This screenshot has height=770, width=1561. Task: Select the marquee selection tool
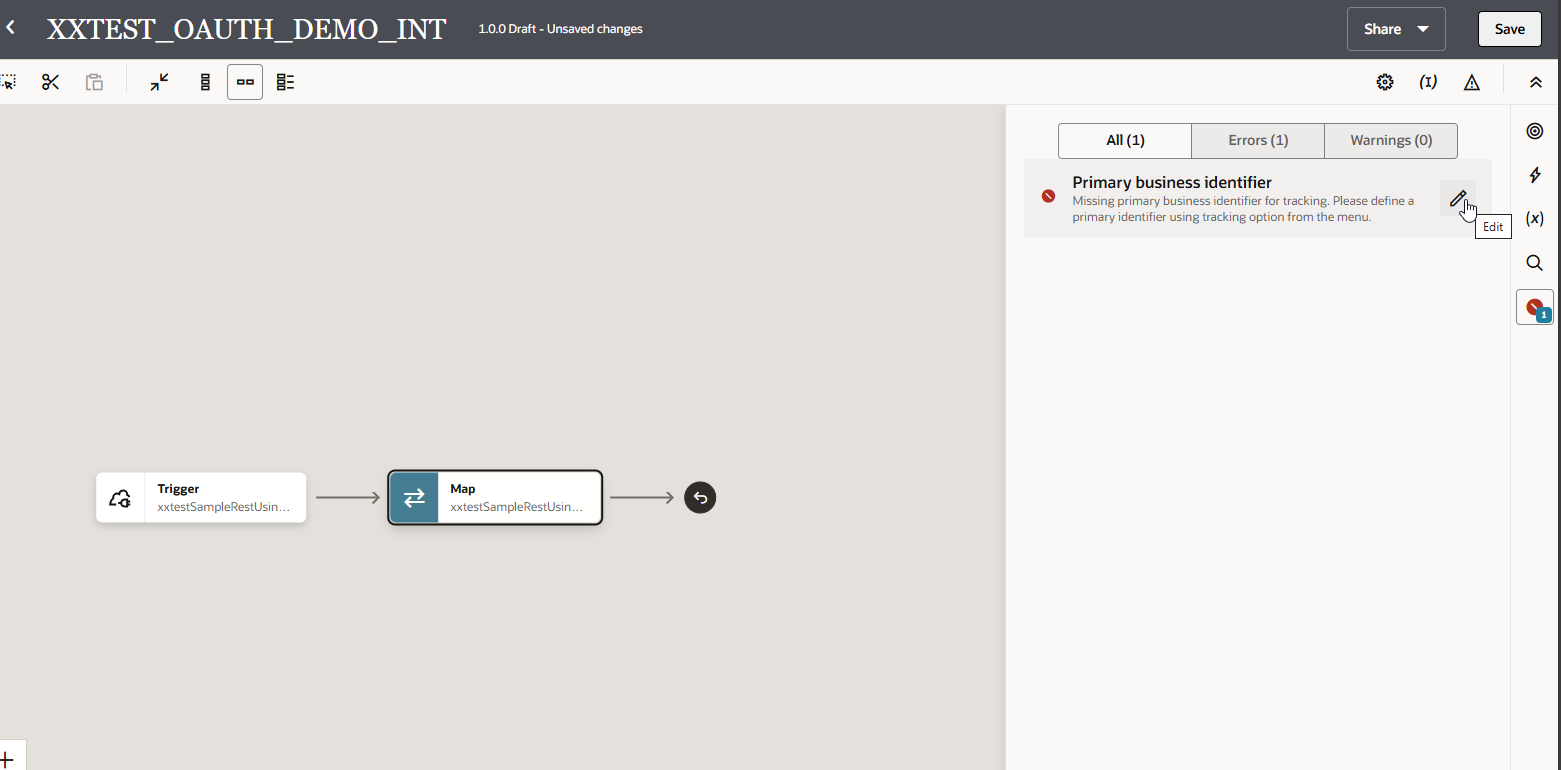[10, 82]
